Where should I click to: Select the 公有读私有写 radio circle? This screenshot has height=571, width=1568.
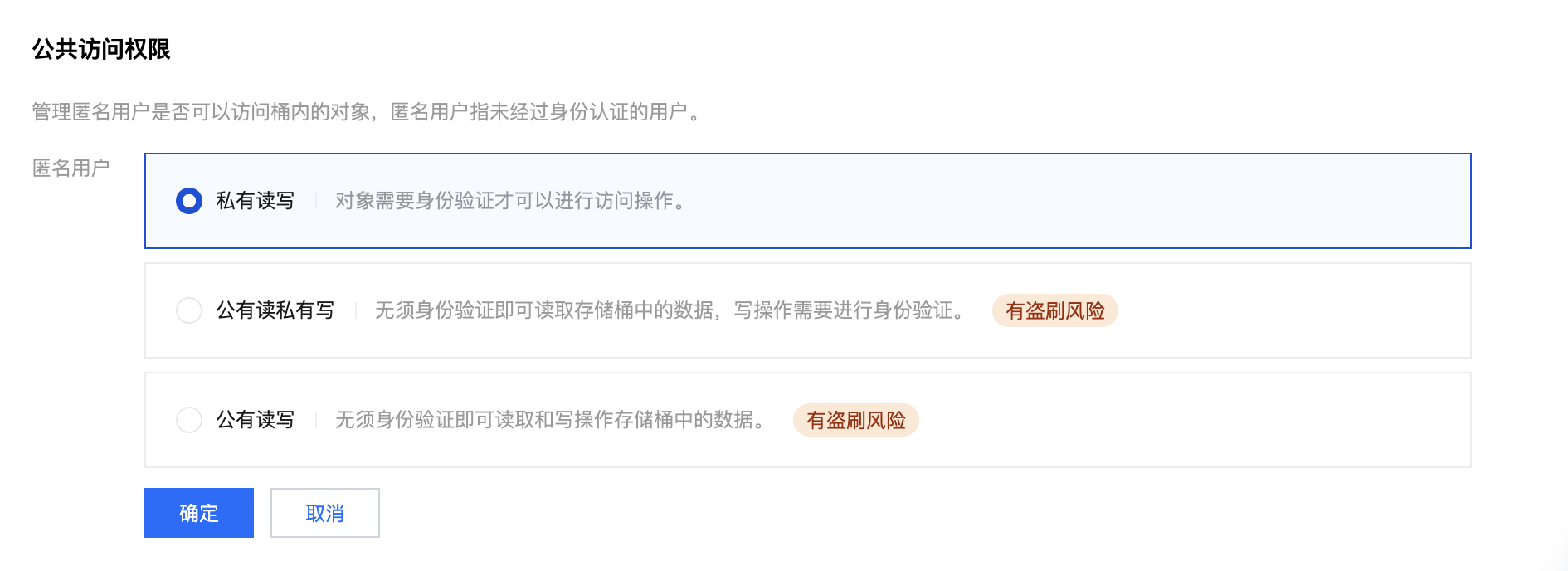pos(189,310)
